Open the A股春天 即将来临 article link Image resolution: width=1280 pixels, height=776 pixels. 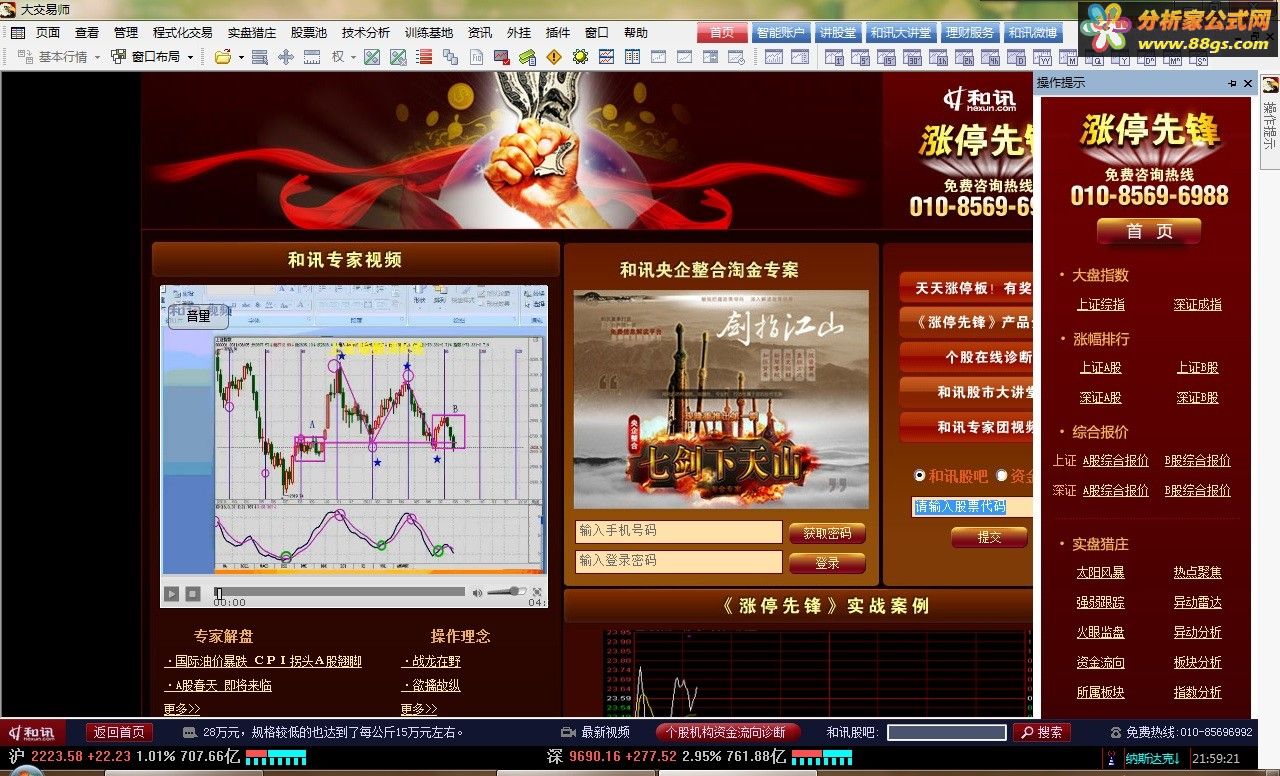(x=218, y=685)
